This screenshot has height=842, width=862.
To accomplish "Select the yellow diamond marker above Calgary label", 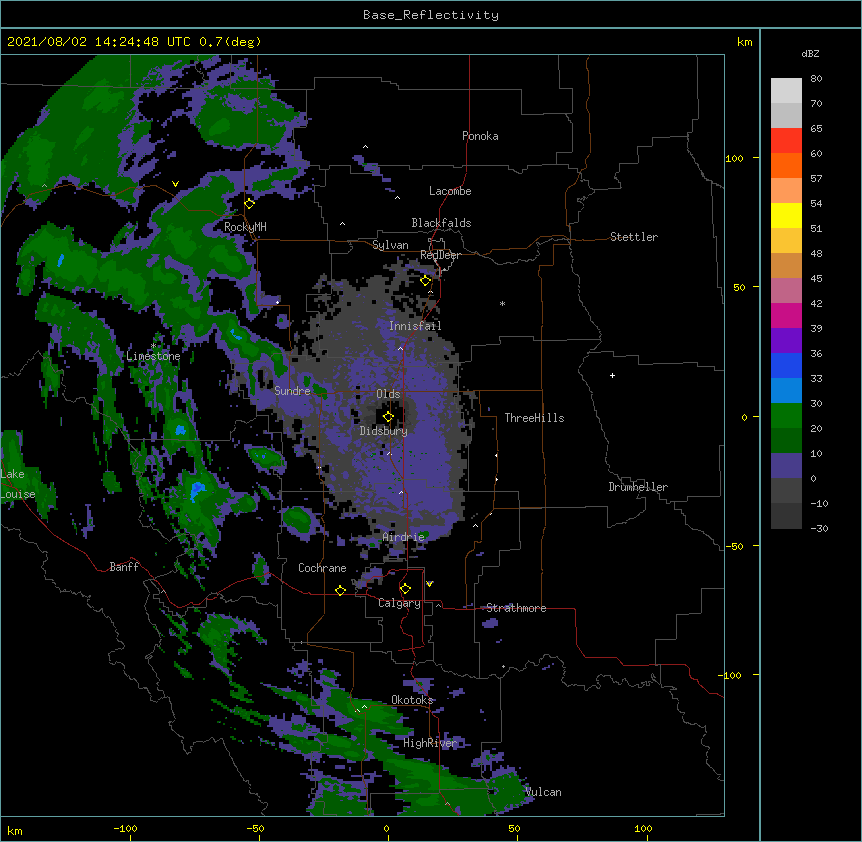I will (x=405, y=589).
